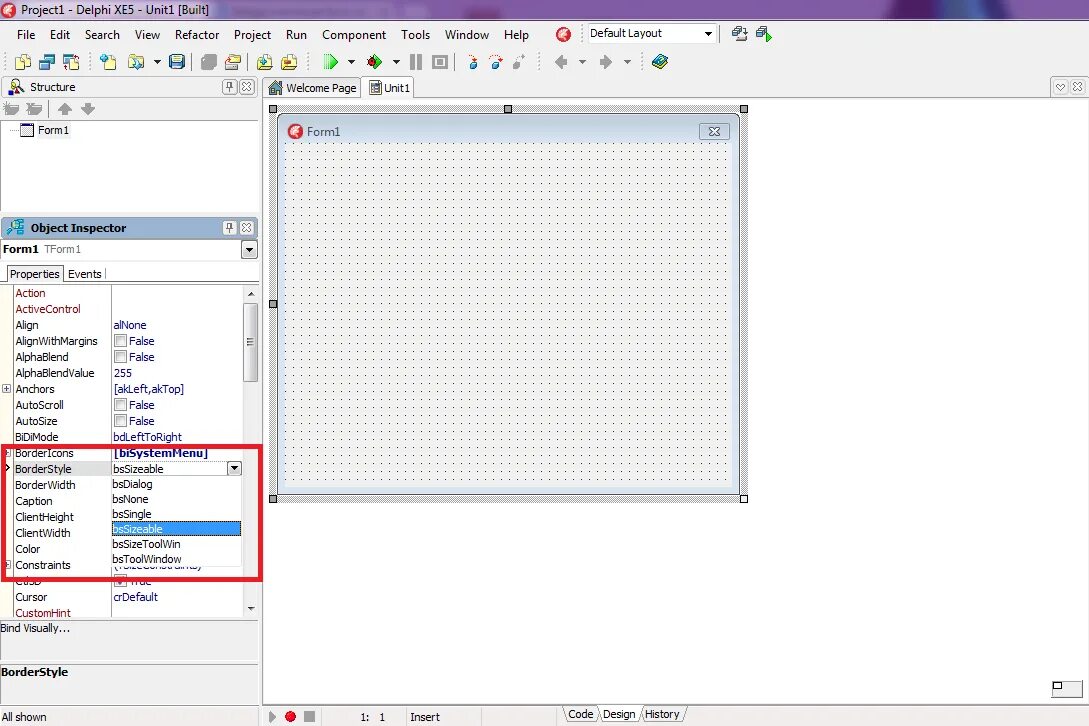Select Form1 in the Structure tree

53,130
